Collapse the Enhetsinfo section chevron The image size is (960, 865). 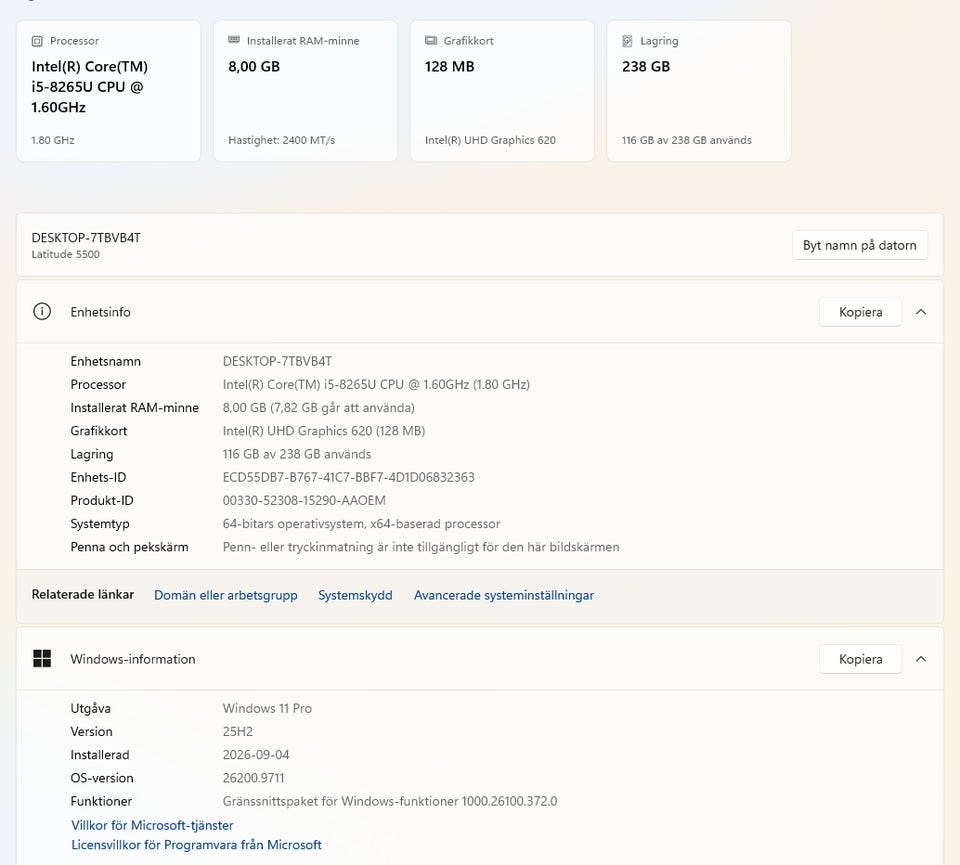(x=921, y=312)
